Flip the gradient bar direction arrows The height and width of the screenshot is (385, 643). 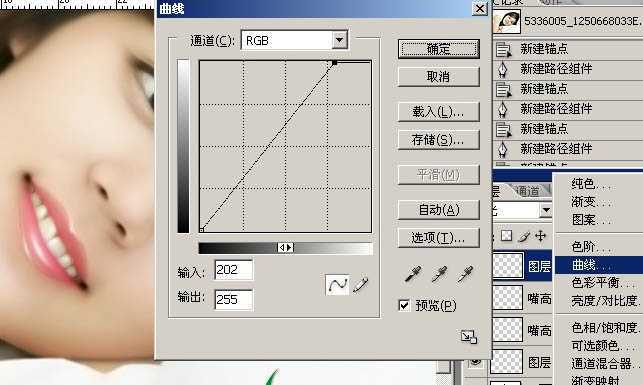pyautogui.click(x=285, y=248)
